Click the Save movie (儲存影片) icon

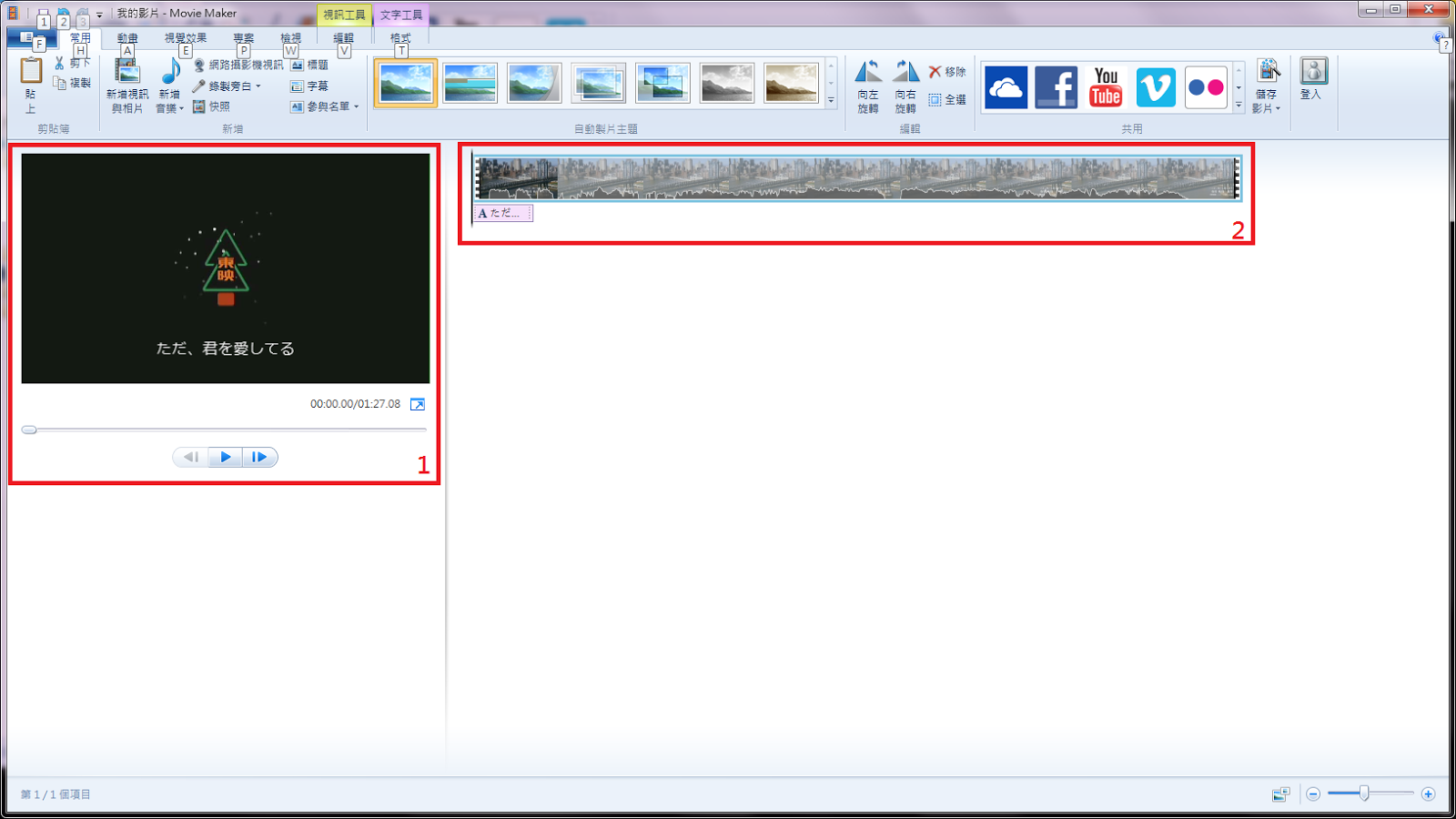pyautogui.click(x=1268, y=71)
